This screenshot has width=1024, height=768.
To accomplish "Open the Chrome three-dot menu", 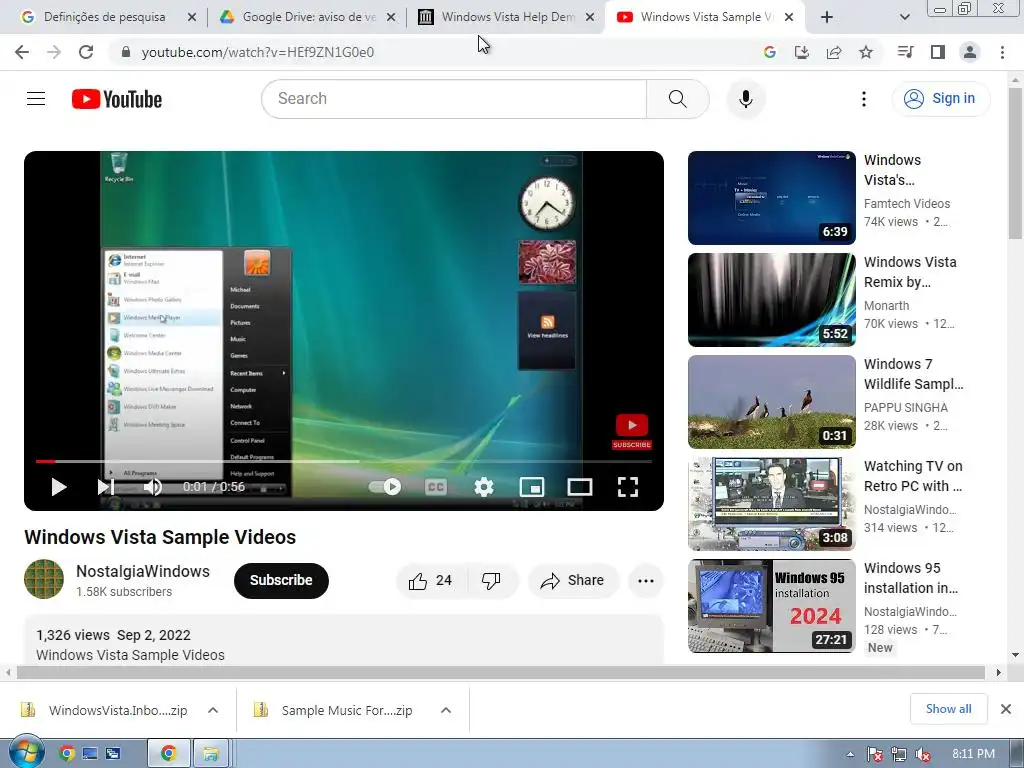I will (1002, 52).
